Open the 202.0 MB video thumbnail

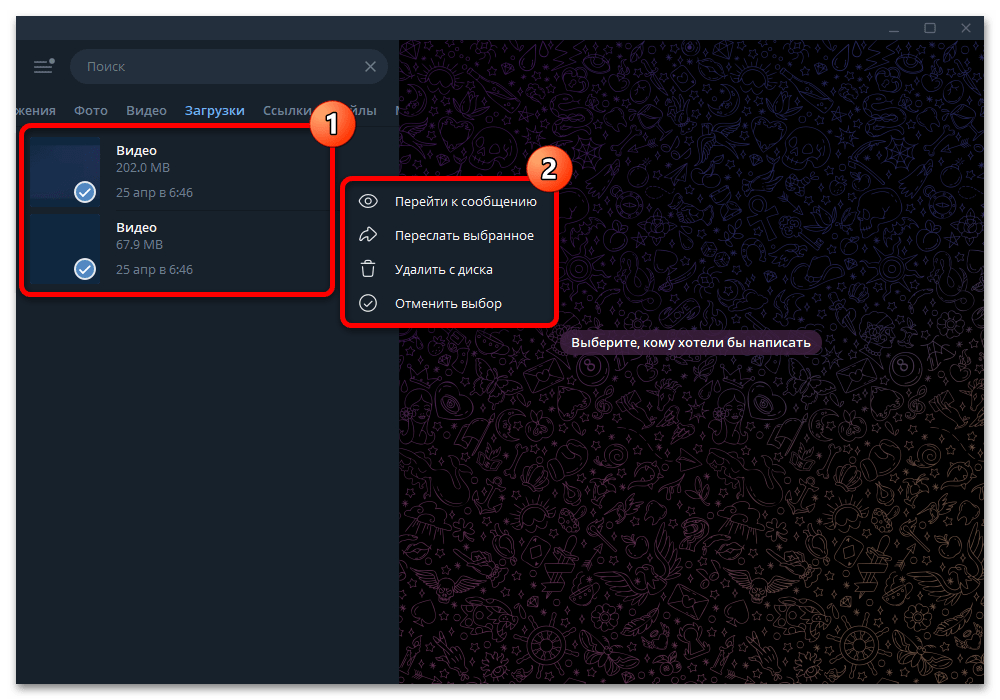coord(65,171)
